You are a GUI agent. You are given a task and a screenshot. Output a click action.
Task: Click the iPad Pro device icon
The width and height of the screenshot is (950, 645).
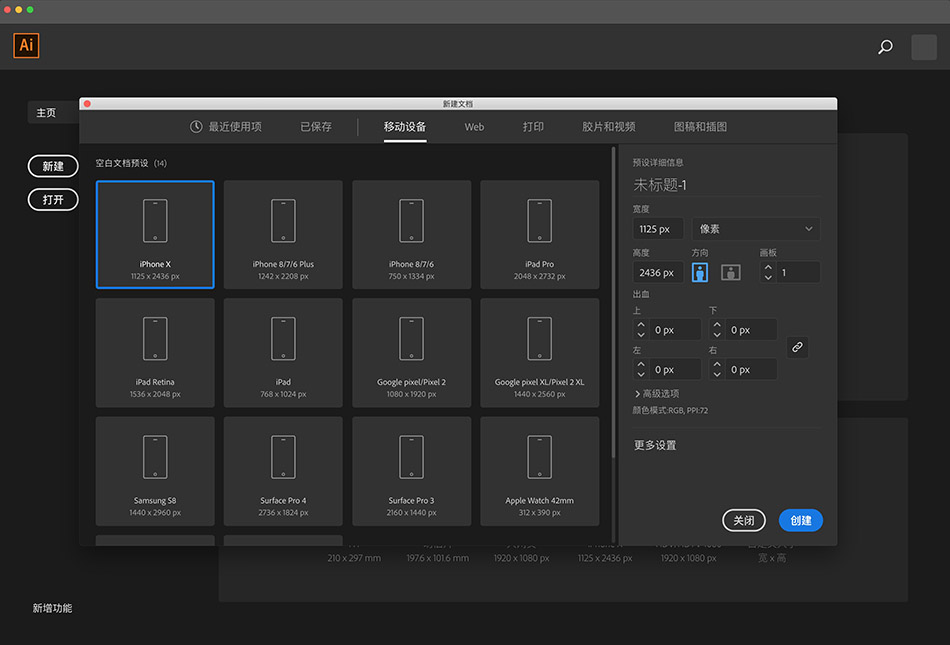pyautogui.click(x=540, y=220)
